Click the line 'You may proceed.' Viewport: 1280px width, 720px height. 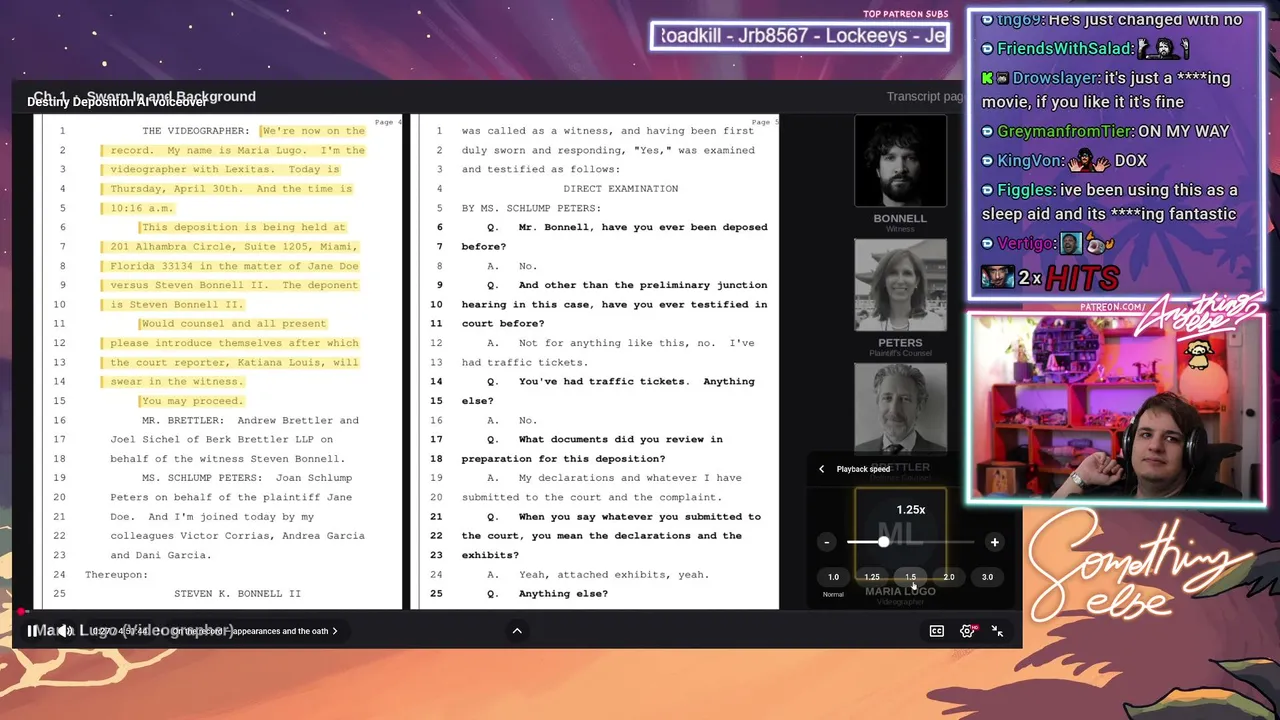pos(193,401)
